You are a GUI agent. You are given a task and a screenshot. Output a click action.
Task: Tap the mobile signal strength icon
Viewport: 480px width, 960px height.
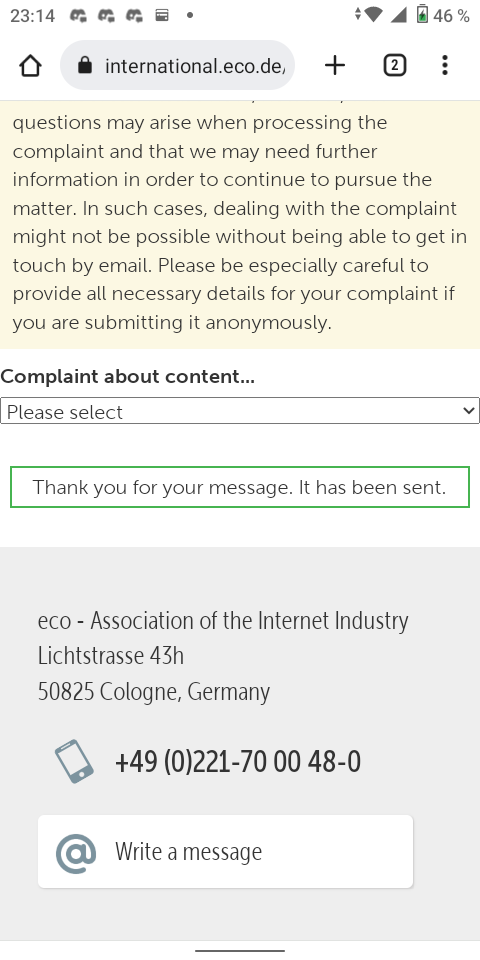coord(399,15)
